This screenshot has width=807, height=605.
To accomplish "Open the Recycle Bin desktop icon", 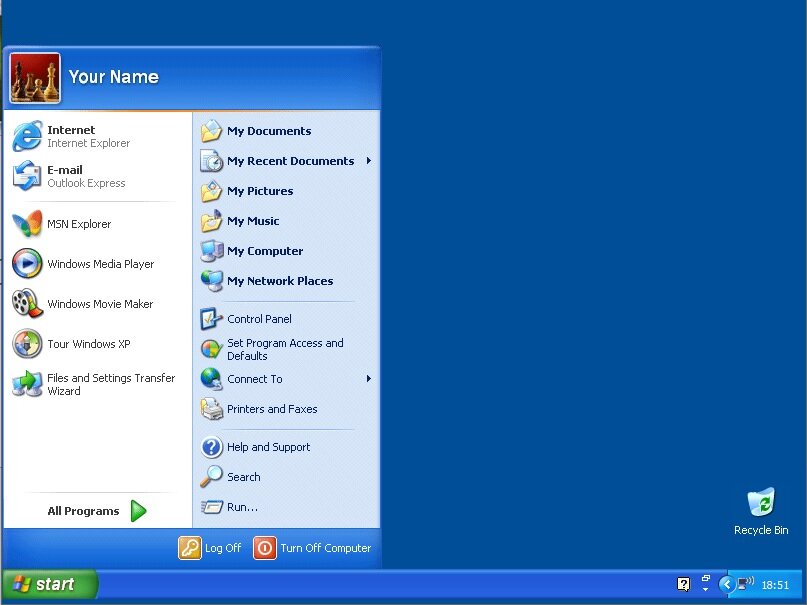I will click(761, 502).
